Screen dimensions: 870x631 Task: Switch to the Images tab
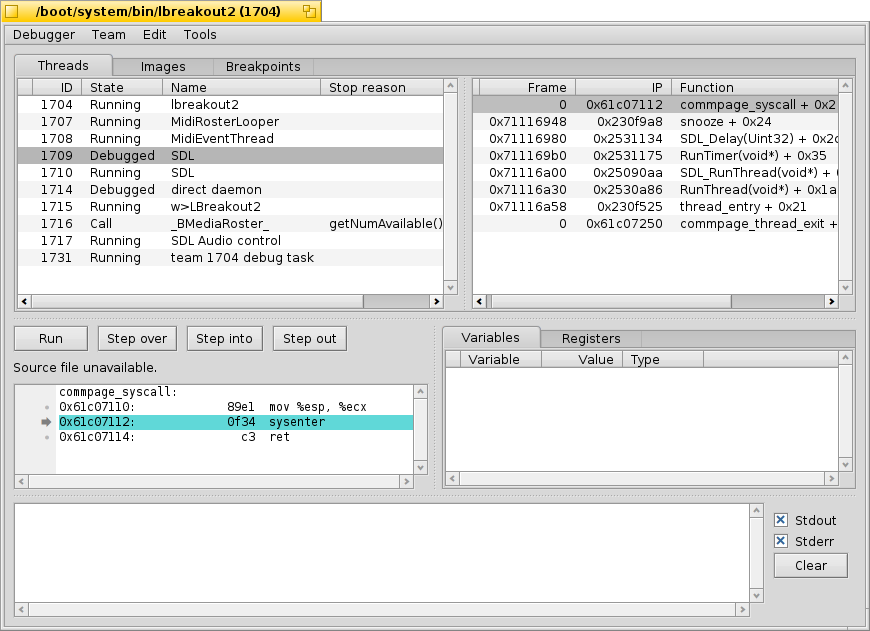tap(164, 66)
